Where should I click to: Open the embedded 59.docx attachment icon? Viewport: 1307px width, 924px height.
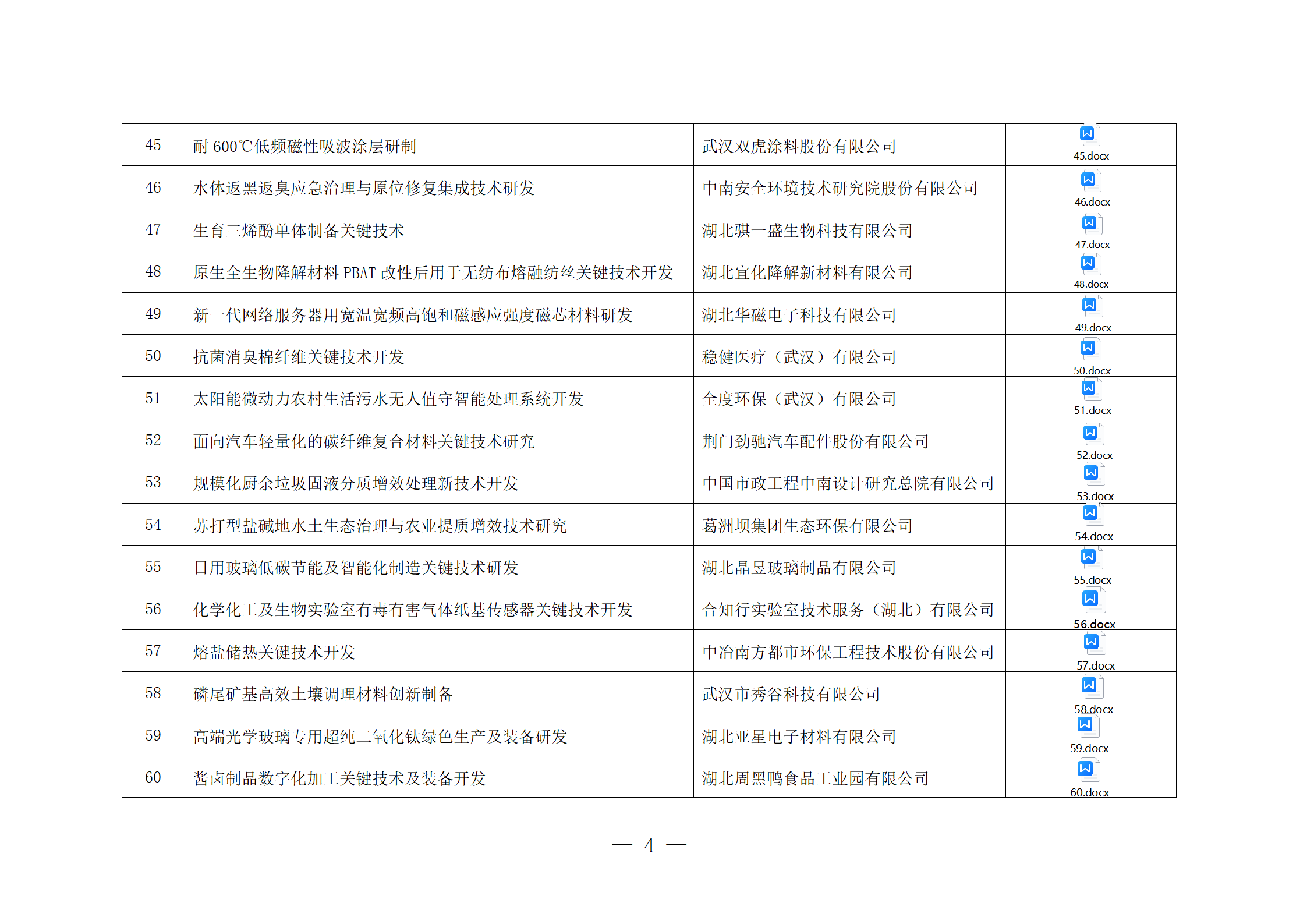pos(1089,735)
